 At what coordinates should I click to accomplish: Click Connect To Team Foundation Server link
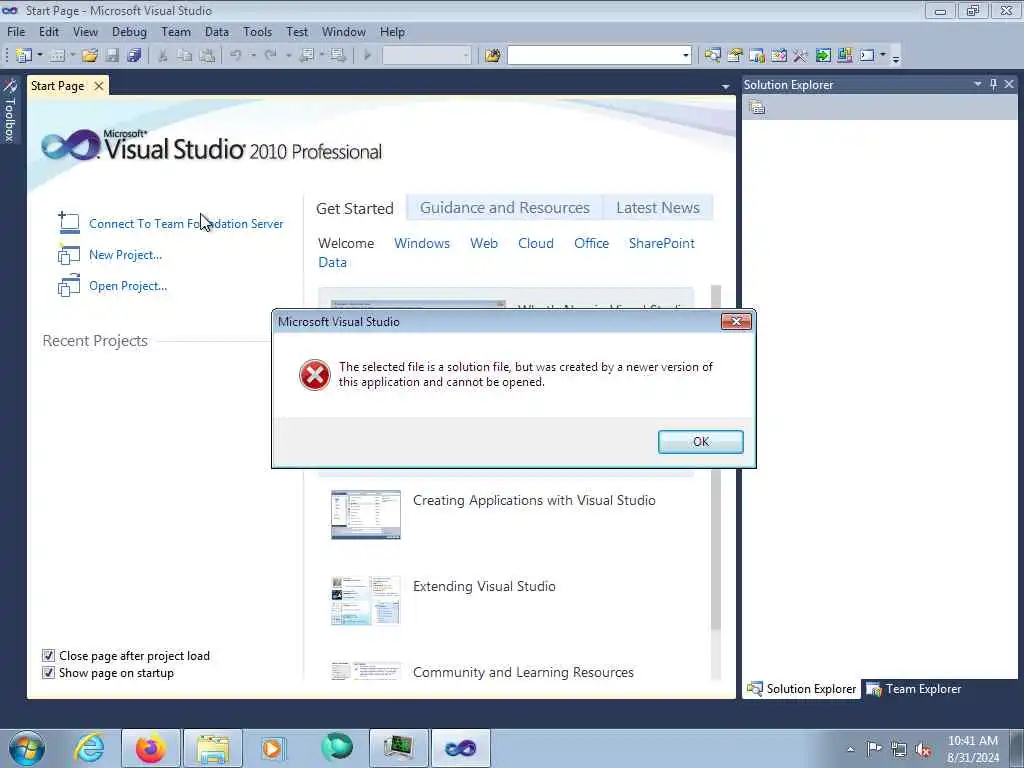[186, 223]
